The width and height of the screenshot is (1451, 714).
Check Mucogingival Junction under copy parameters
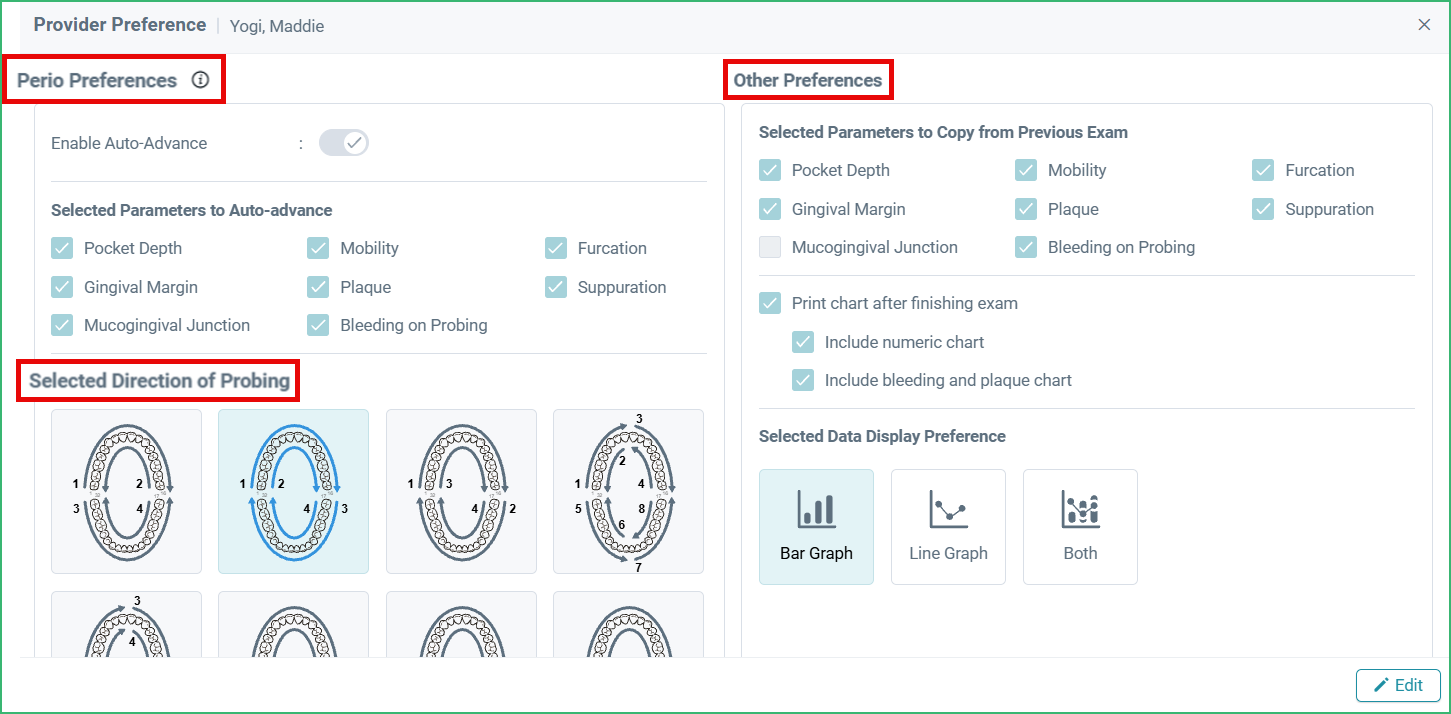[x=769, y=246]
